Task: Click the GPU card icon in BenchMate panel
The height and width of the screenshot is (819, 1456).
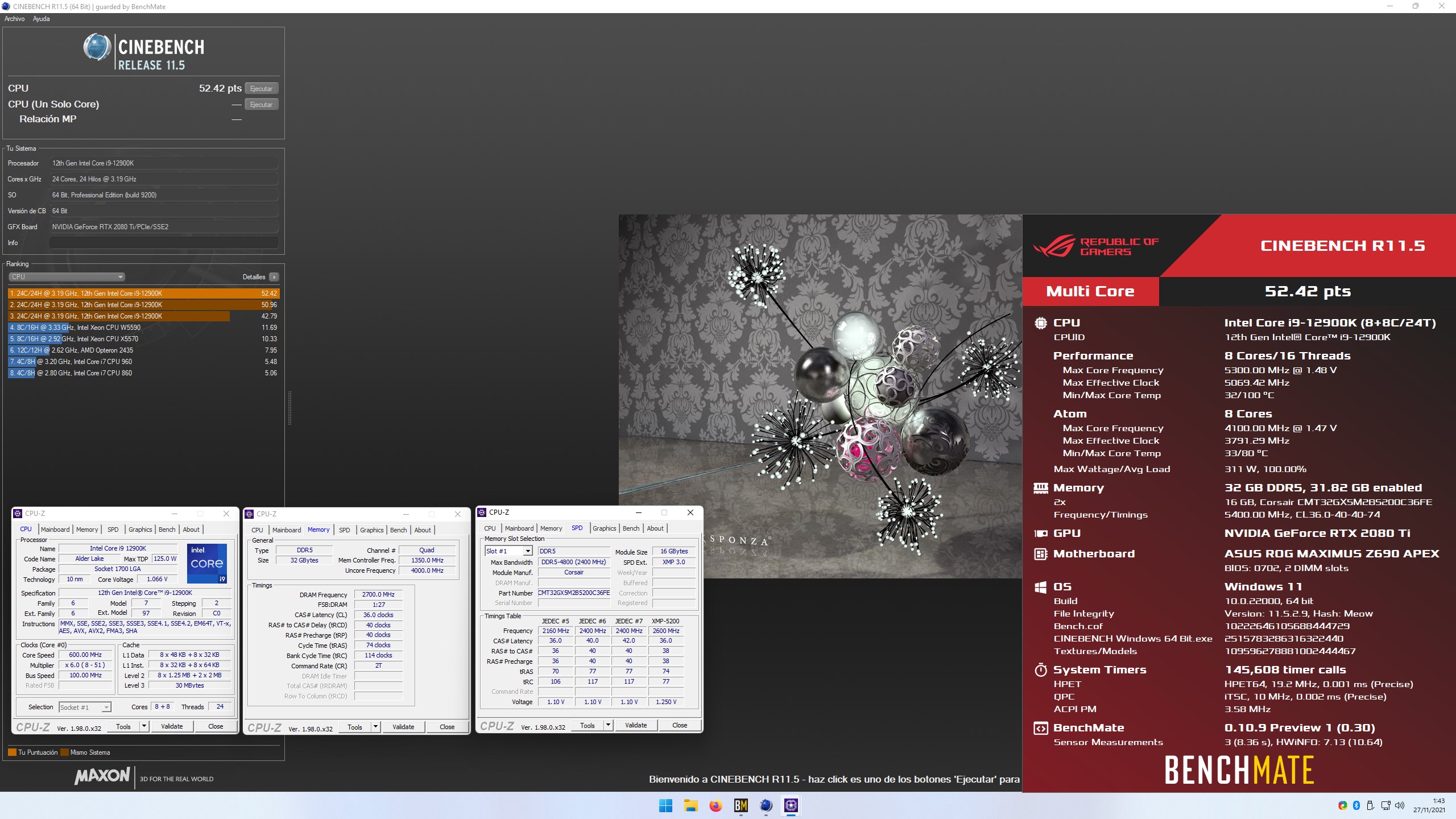Action: pos(1041,533)
